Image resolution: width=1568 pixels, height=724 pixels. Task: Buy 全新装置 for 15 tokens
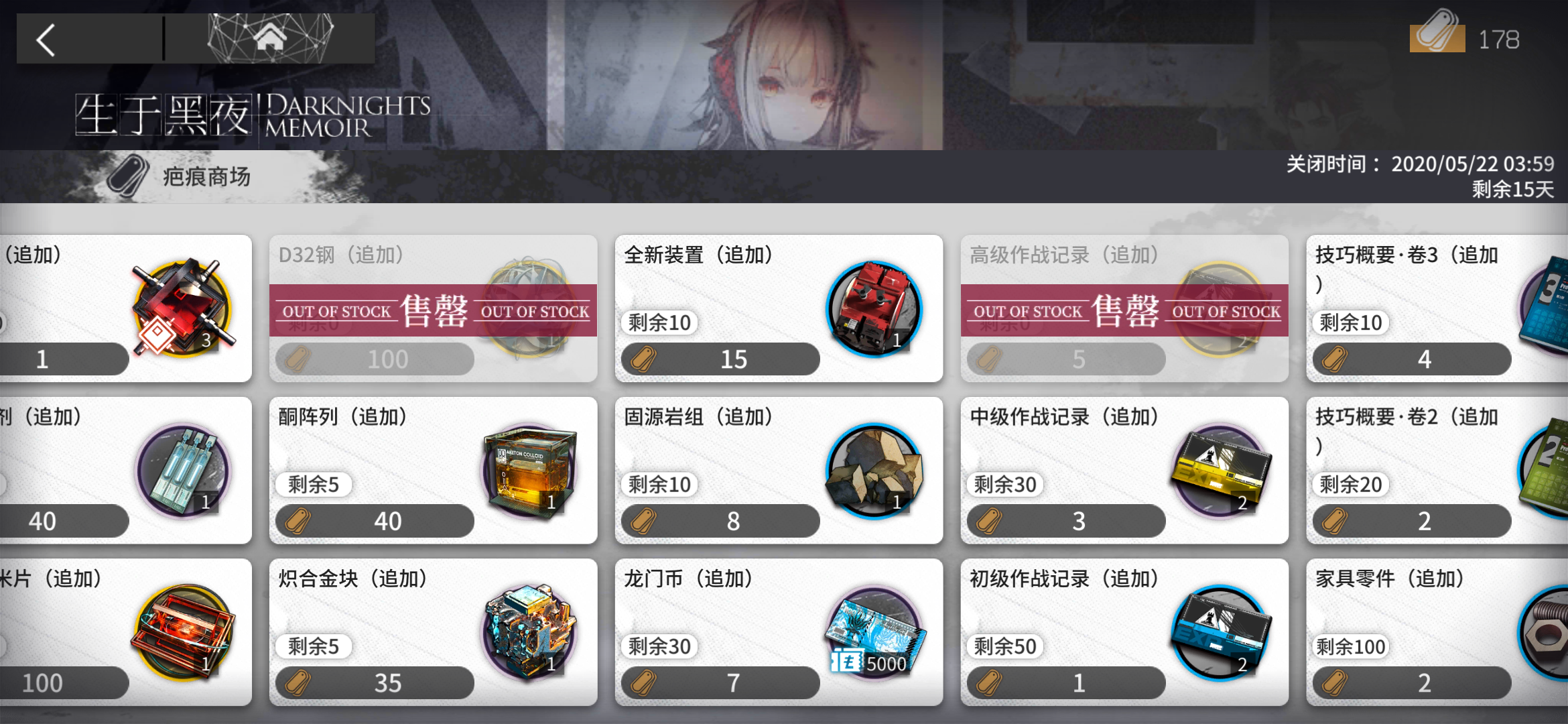coord(720,359)
